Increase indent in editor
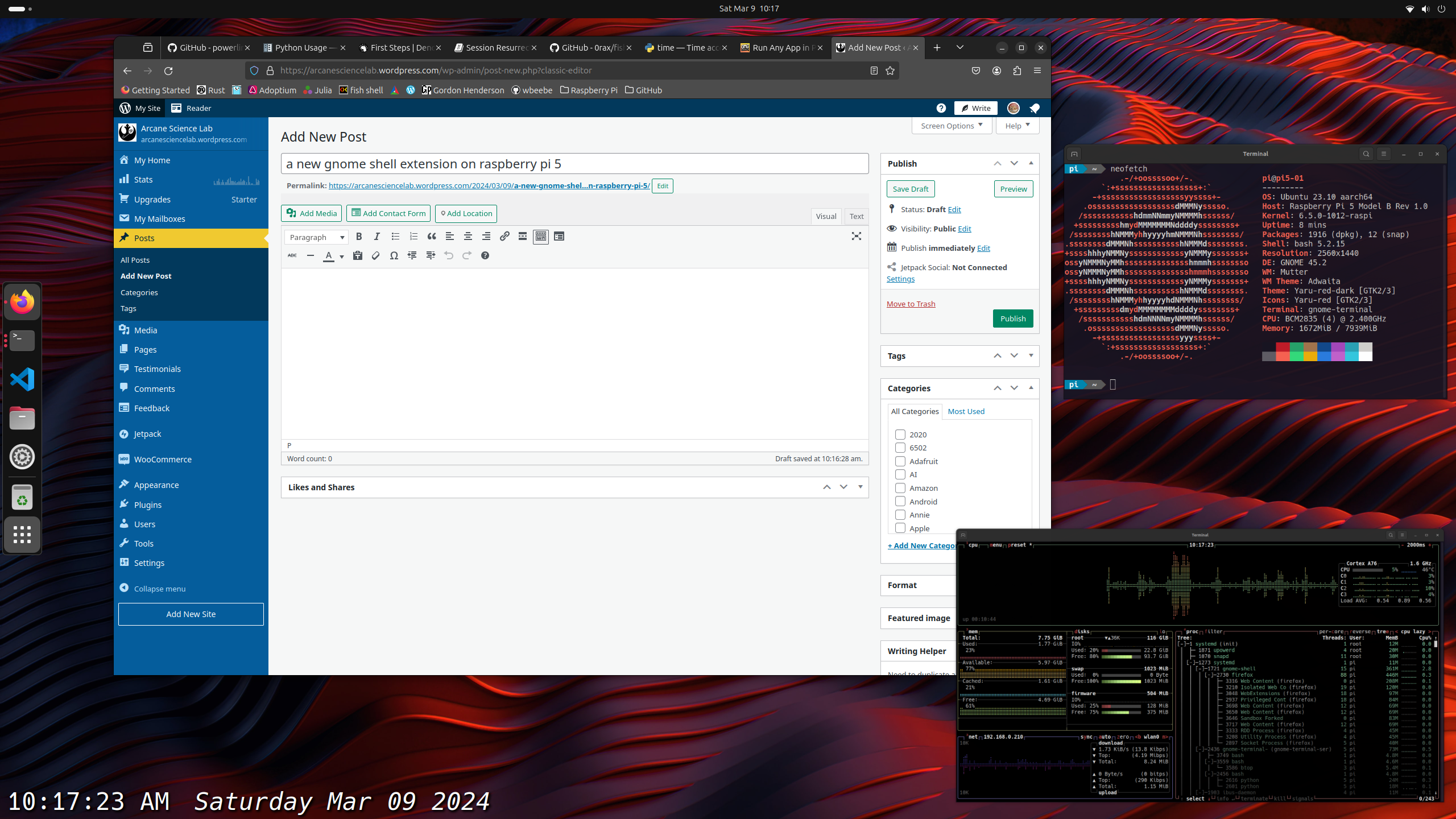This screenshot has height=819, width=1456. [431, 256]
